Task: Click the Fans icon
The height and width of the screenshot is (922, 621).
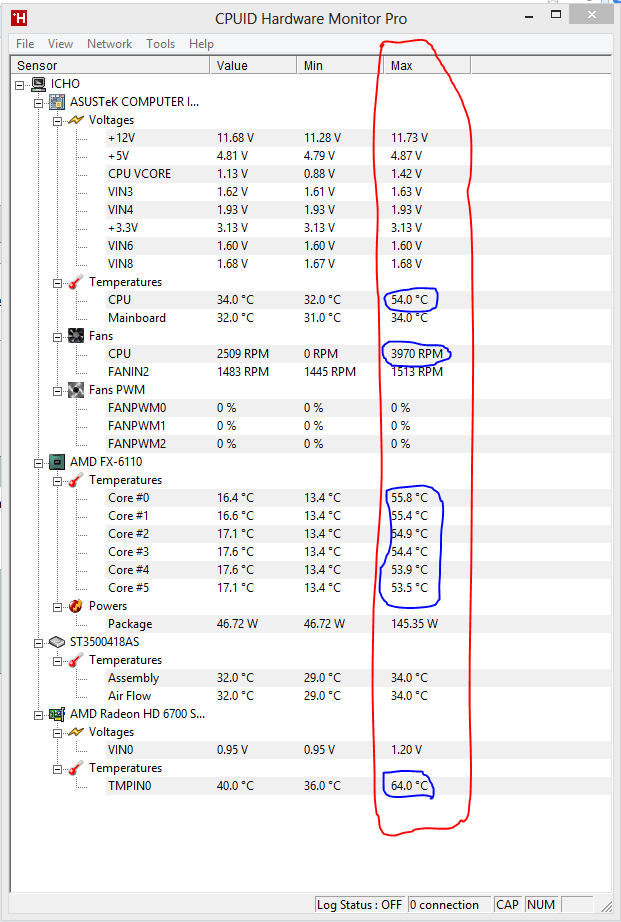Action: pyautogui.click(x=76, y=336)
